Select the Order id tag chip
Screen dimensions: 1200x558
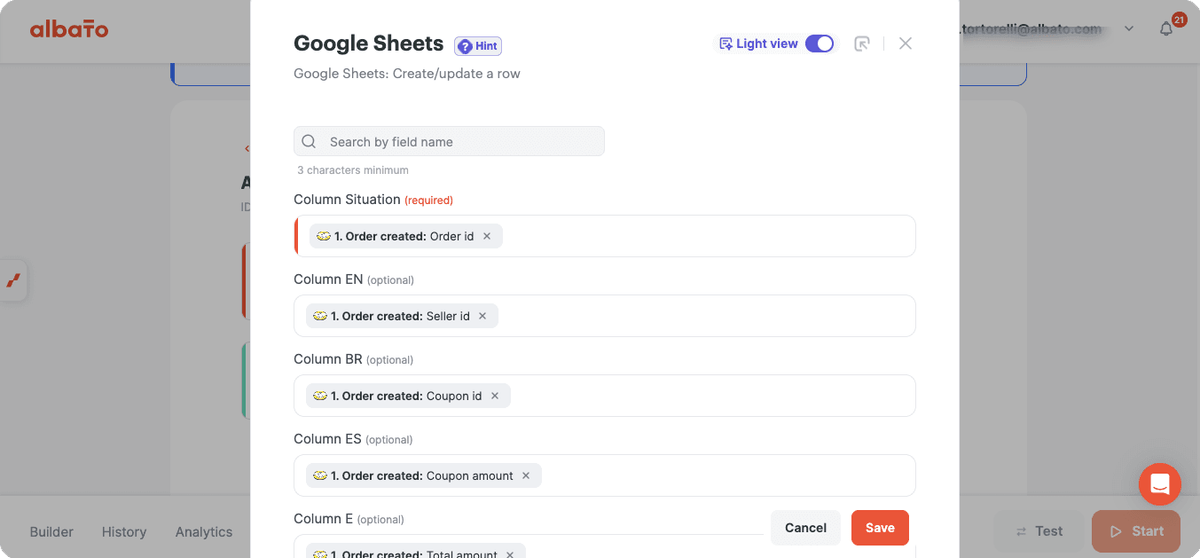(406, 236)
